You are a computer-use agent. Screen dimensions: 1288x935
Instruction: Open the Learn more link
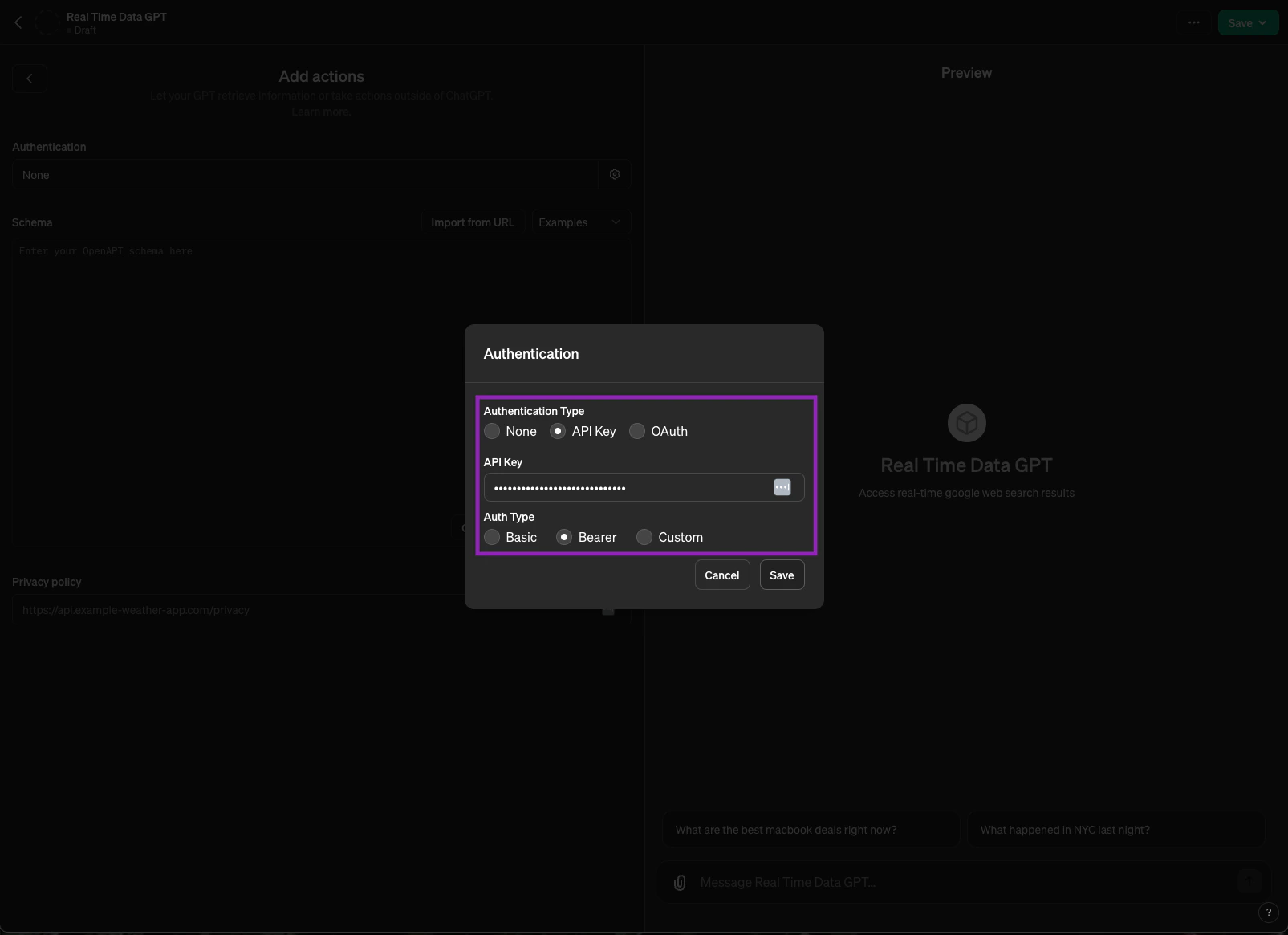click(321, 112)
